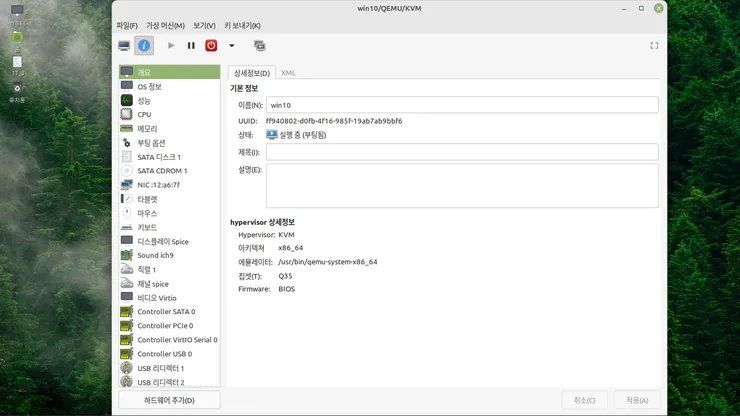Viewport: 740px width, 416px height.
Task: Click the greyed-out run play button
Action: 171,46
